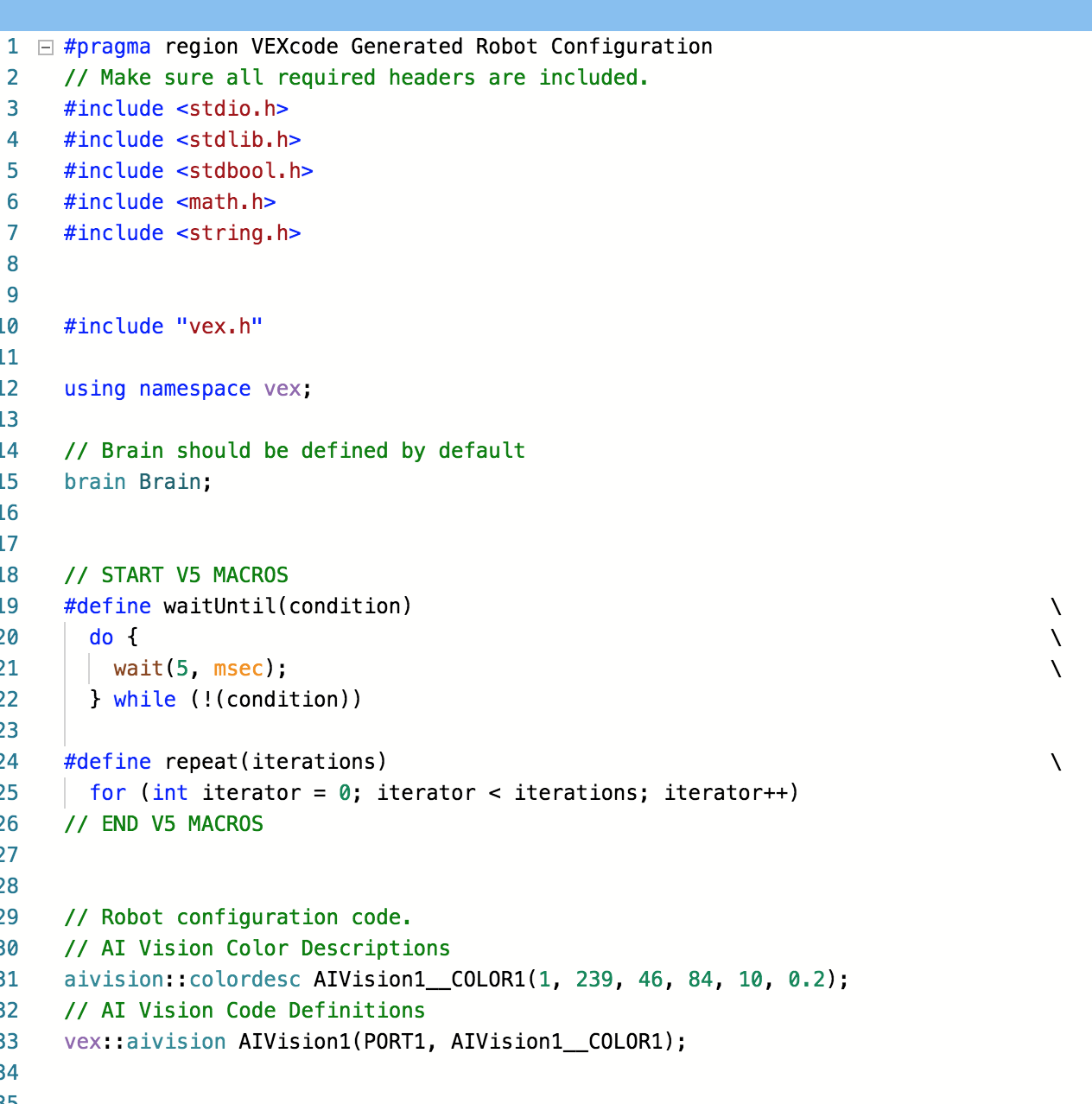1092x1104 pixels.
Task: Click 'iterator++' in the for loop
Action: pyautogui.click(x=726, y=793)
